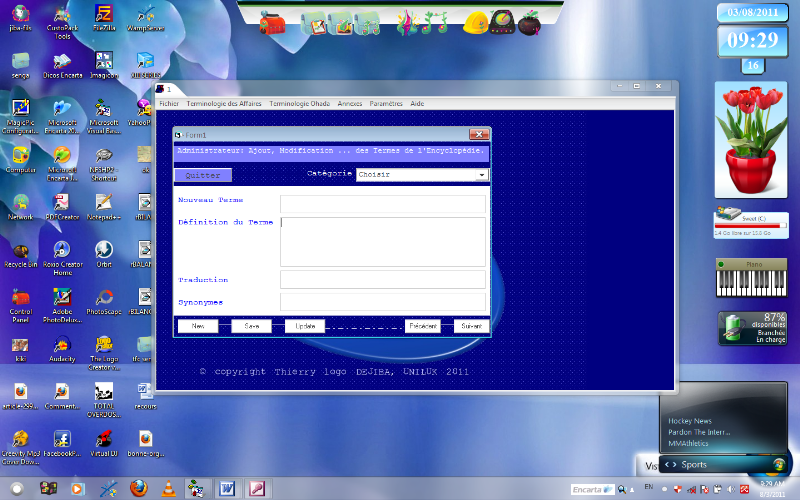The image size is (800, 500).
Task: Click the tulip picture slideshow gadget
Action: (751, 140)
